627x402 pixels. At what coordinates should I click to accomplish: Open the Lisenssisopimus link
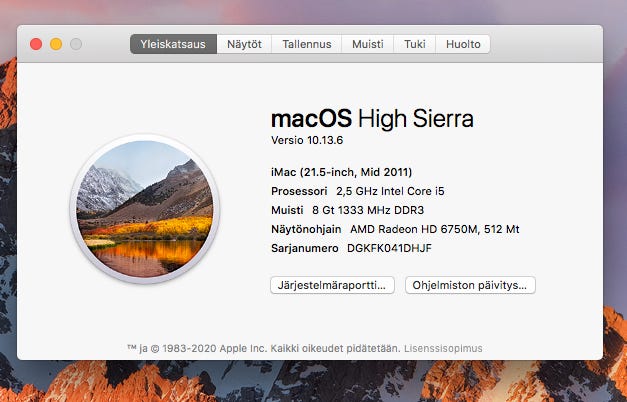(443, 348)
